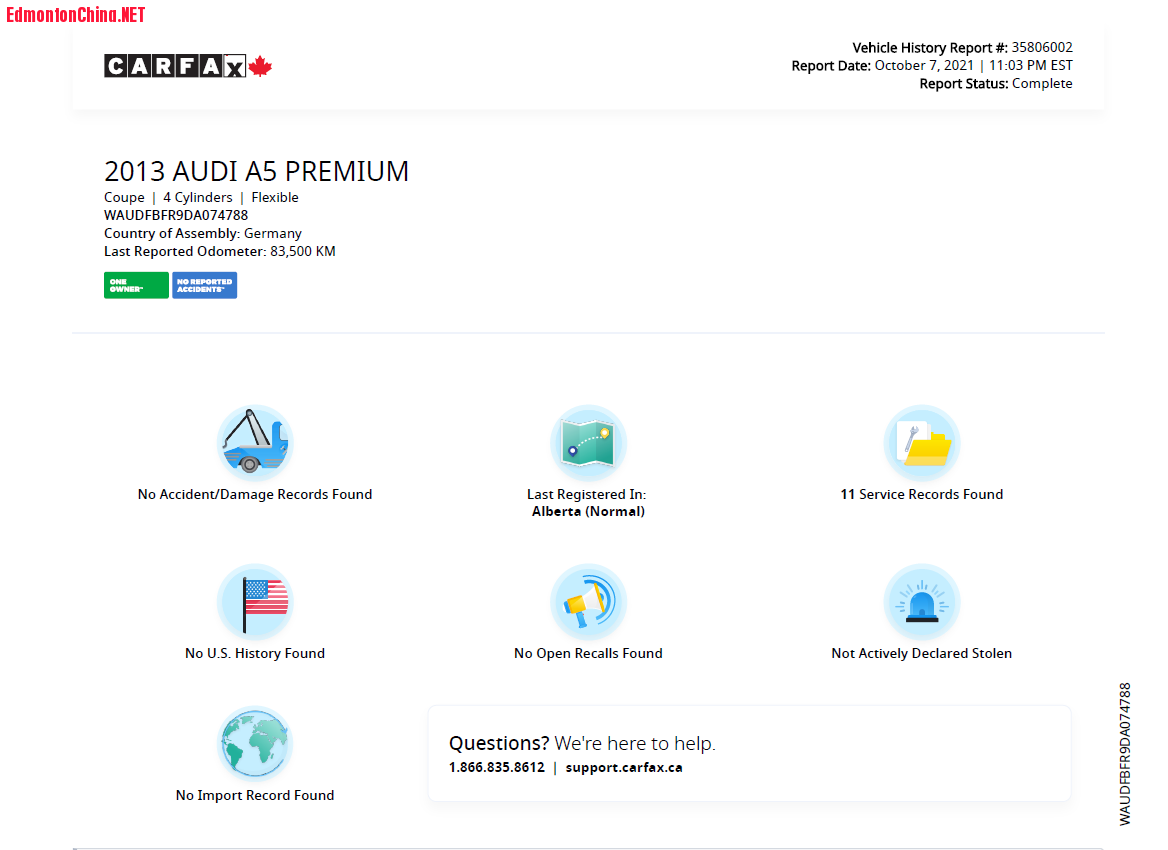Click the blue siren stolen icon
1168x850 pixels.
pos(921,601)
